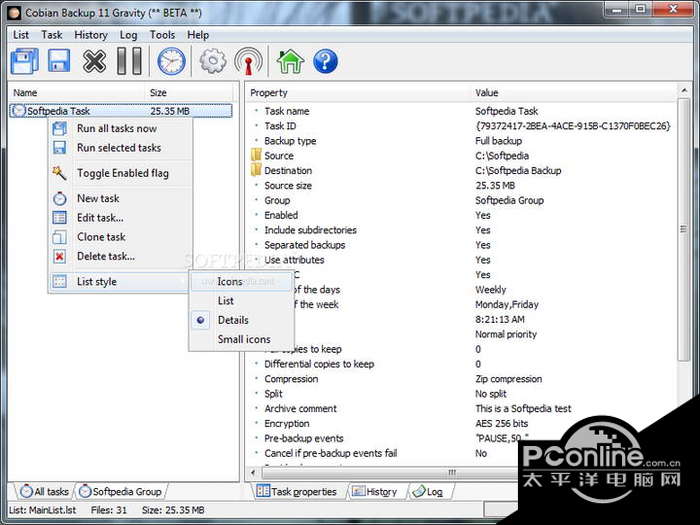
Task: Expand the List style submenu entry
Action: [97, 282]
